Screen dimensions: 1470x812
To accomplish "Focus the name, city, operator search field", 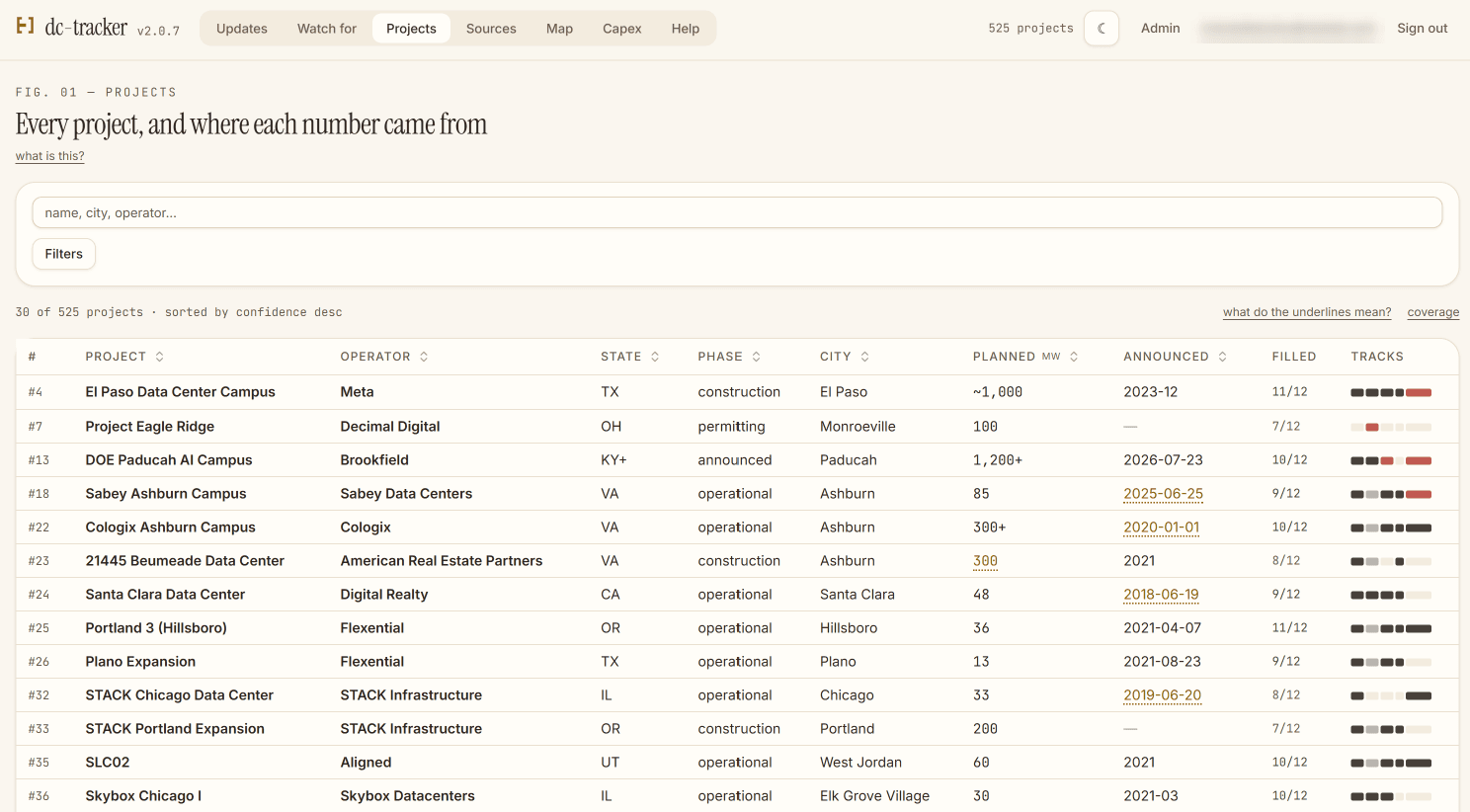I will click(x=737, y=212).
